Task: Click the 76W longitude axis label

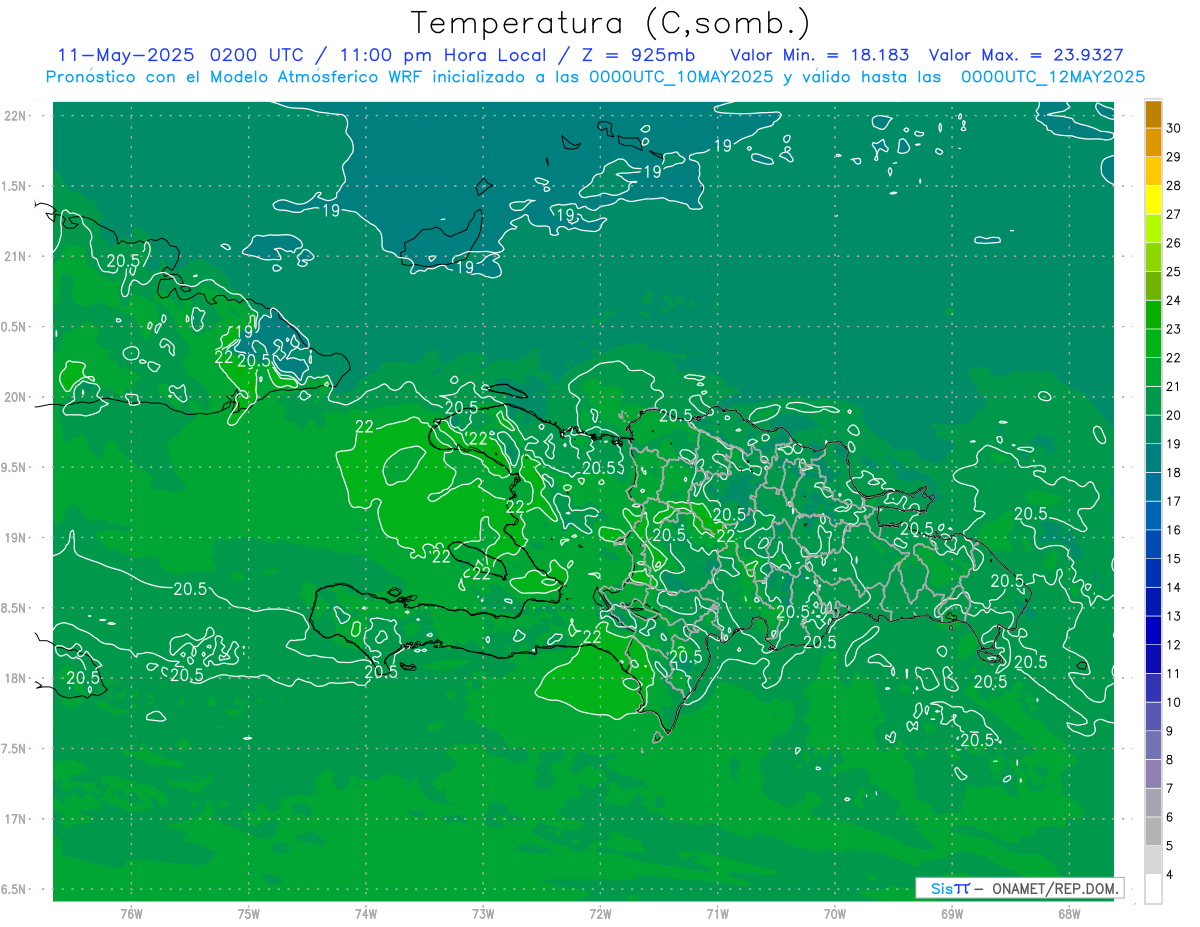Action: click(131, 914)
